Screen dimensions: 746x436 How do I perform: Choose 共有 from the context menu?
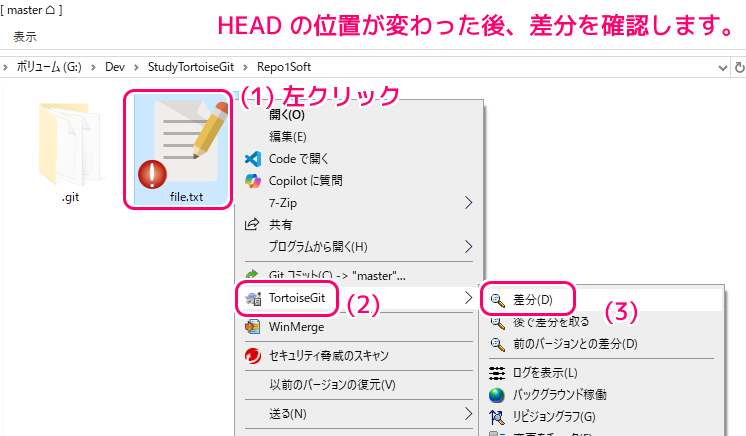click(280, 225)
